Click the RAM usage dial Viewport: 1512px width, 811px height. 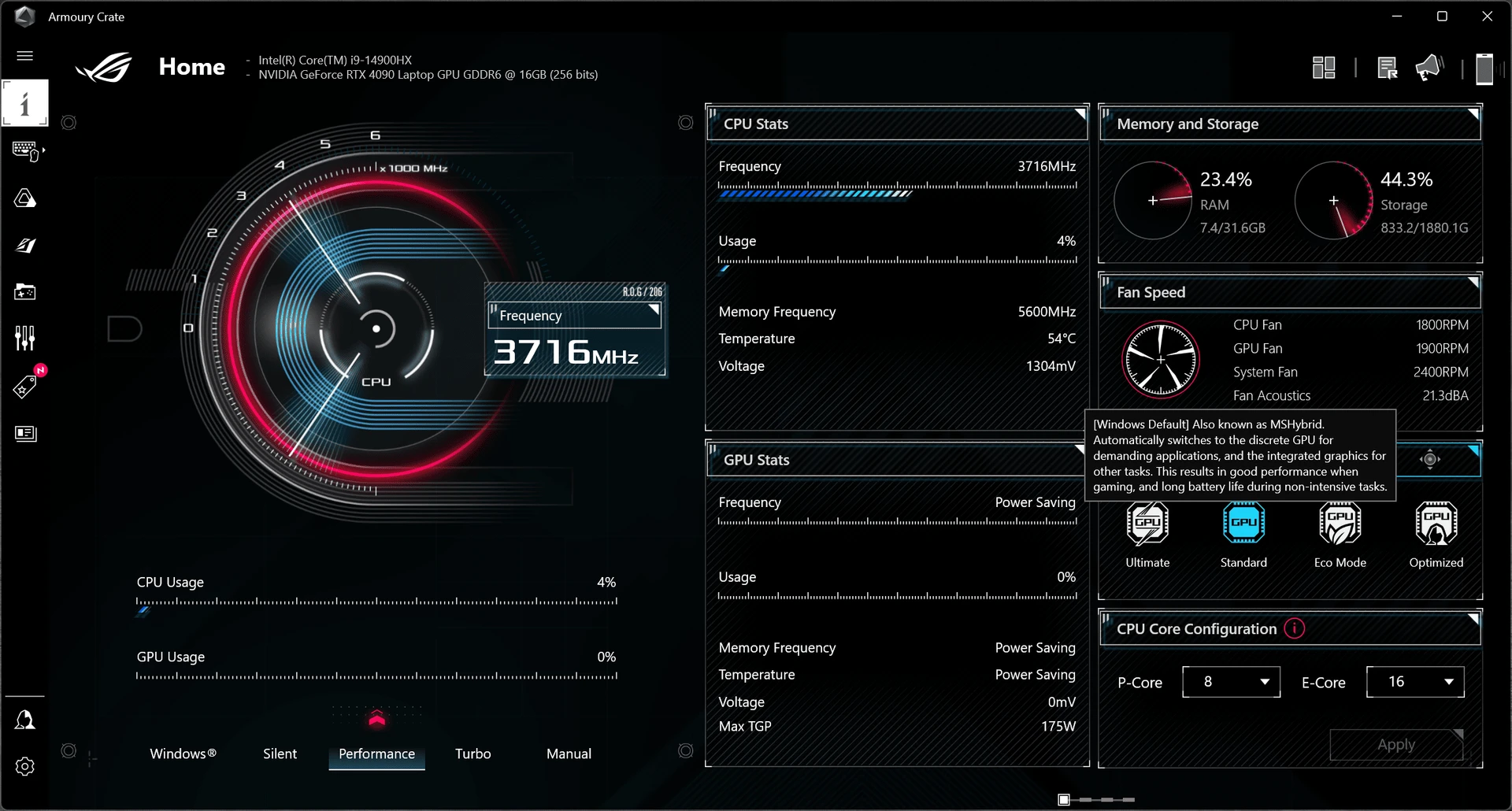click(1153, 201)
